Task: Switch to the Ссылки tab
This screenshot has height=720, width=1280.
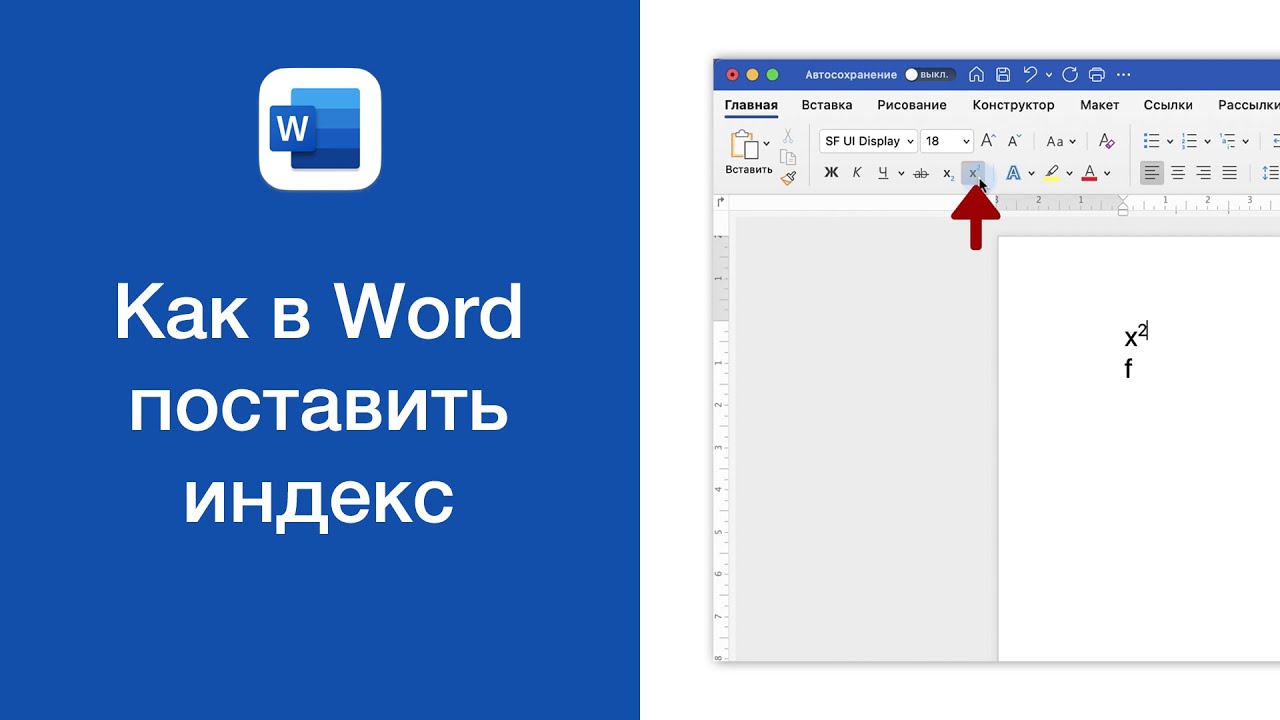Action: pos(1168,105)
